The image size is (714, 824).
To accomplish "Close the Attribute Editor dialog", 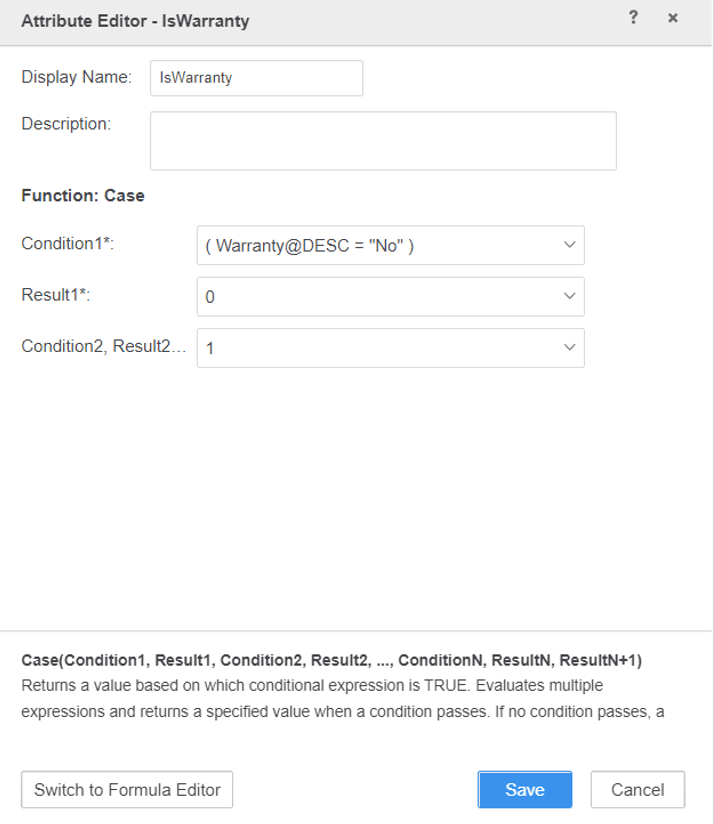I will click(x=673, y=18).
